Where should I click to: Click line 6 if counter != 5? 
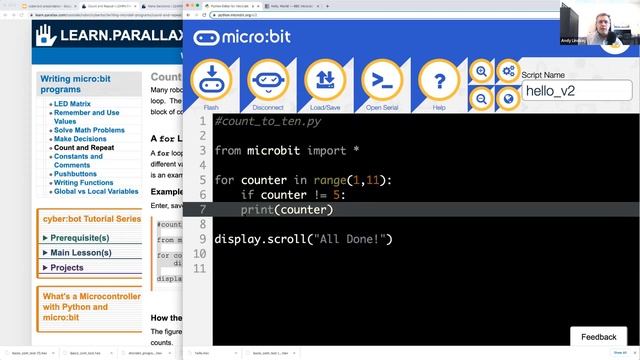tap(293, 195)
